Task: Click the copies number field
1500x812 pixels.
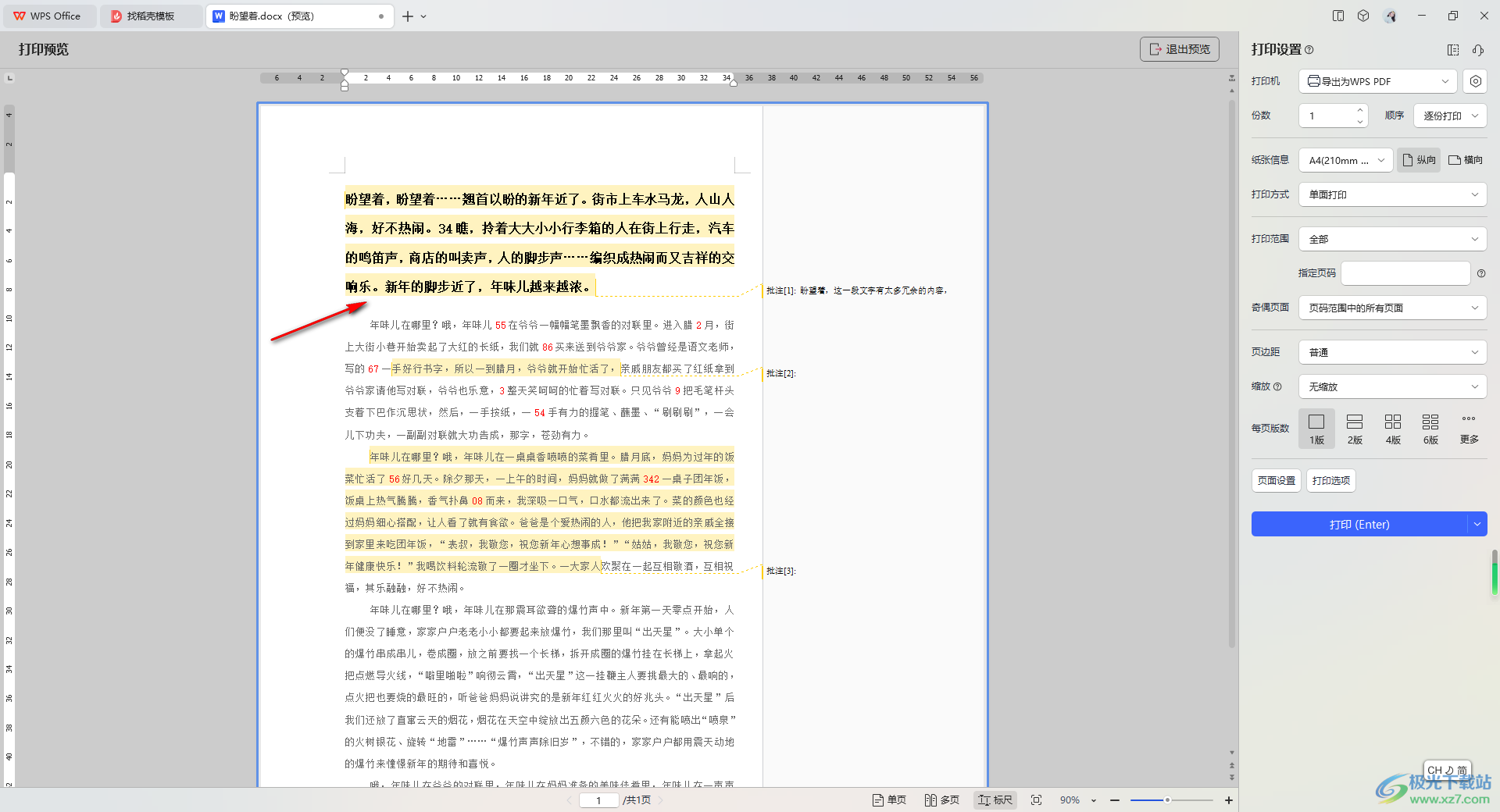Action: [1327, 116]
